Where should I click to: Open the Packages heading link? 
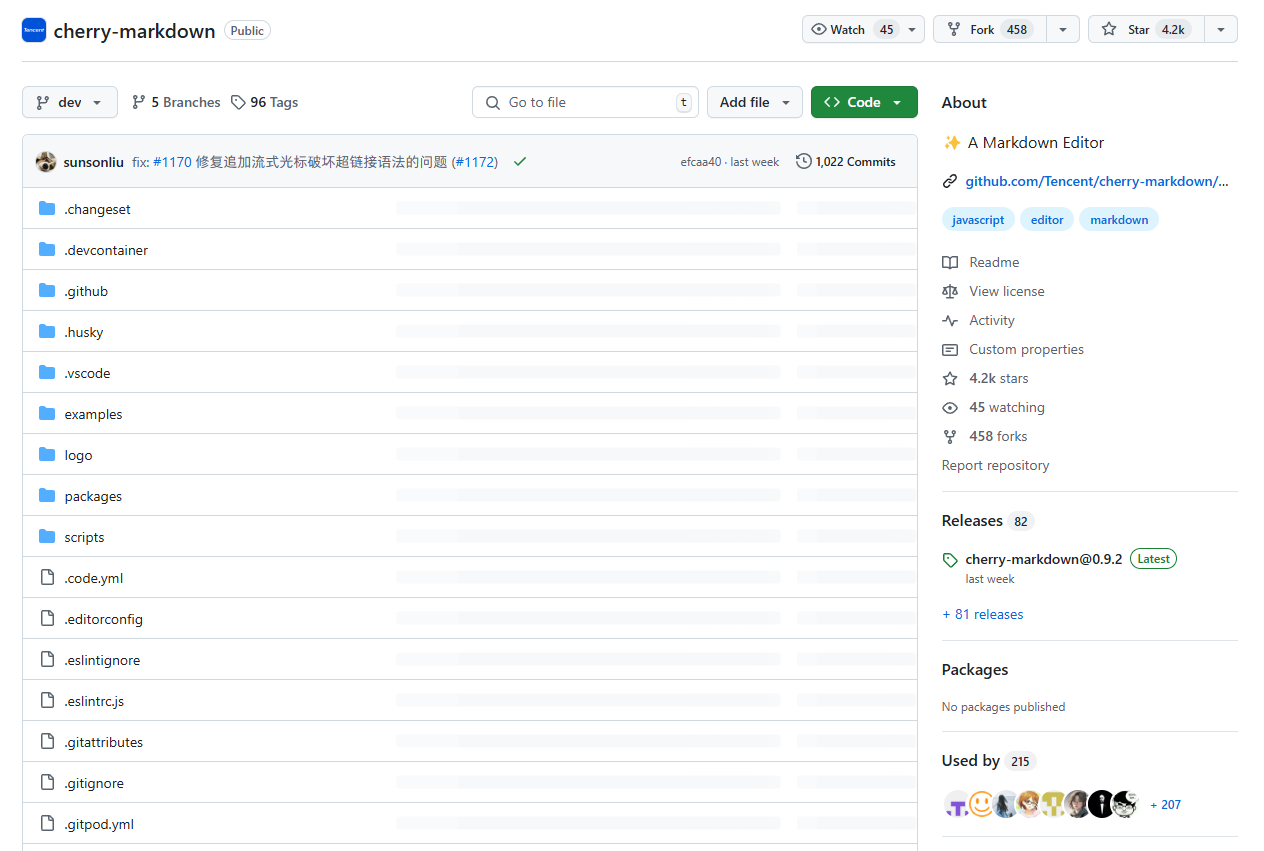coord(975,670)
